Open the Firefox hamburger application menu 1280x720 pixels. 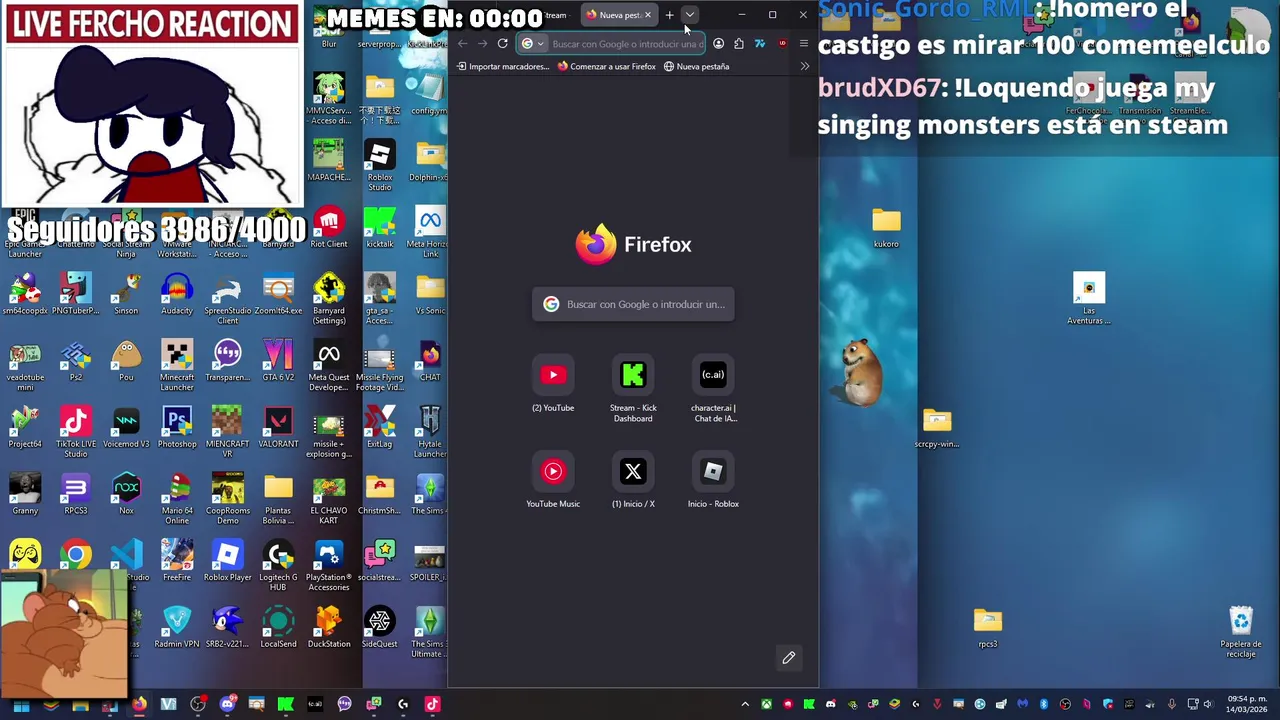(803, 43)
